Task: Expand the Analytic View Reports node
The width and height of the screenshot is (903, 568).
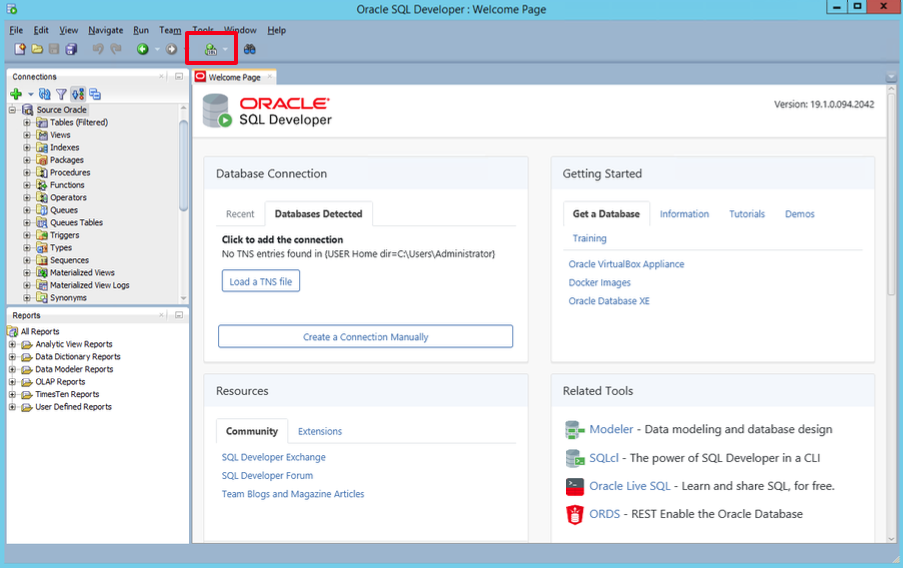Action: click(12, 344)
